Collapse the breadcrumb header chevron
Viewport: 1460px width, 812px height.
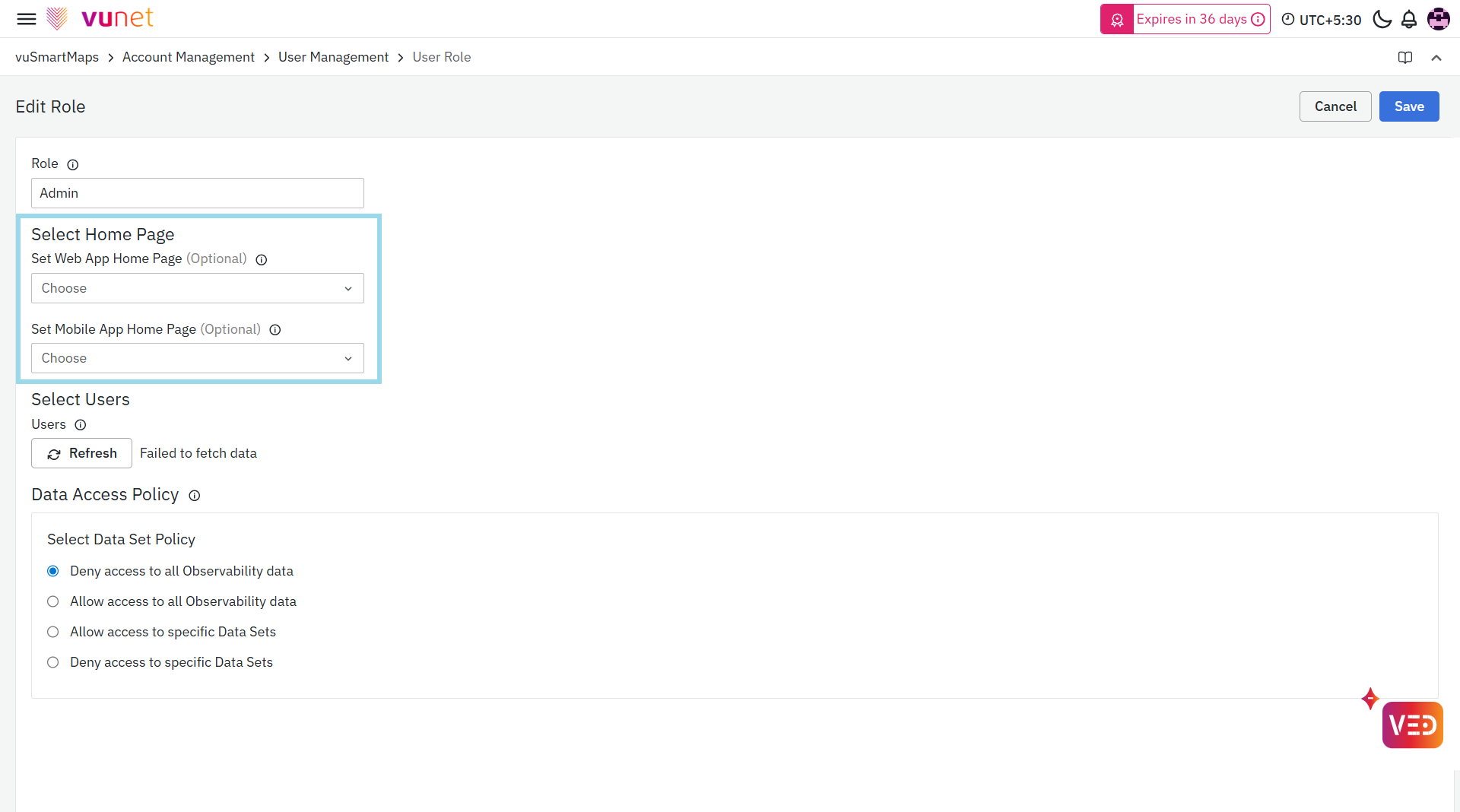1436,58
